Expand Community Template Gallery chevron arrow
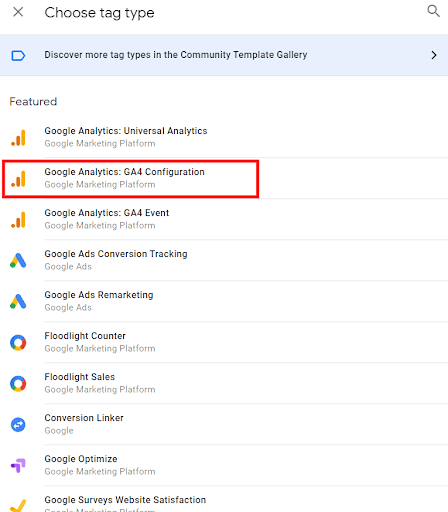The image size is (448, 512). tap(434, 55)
